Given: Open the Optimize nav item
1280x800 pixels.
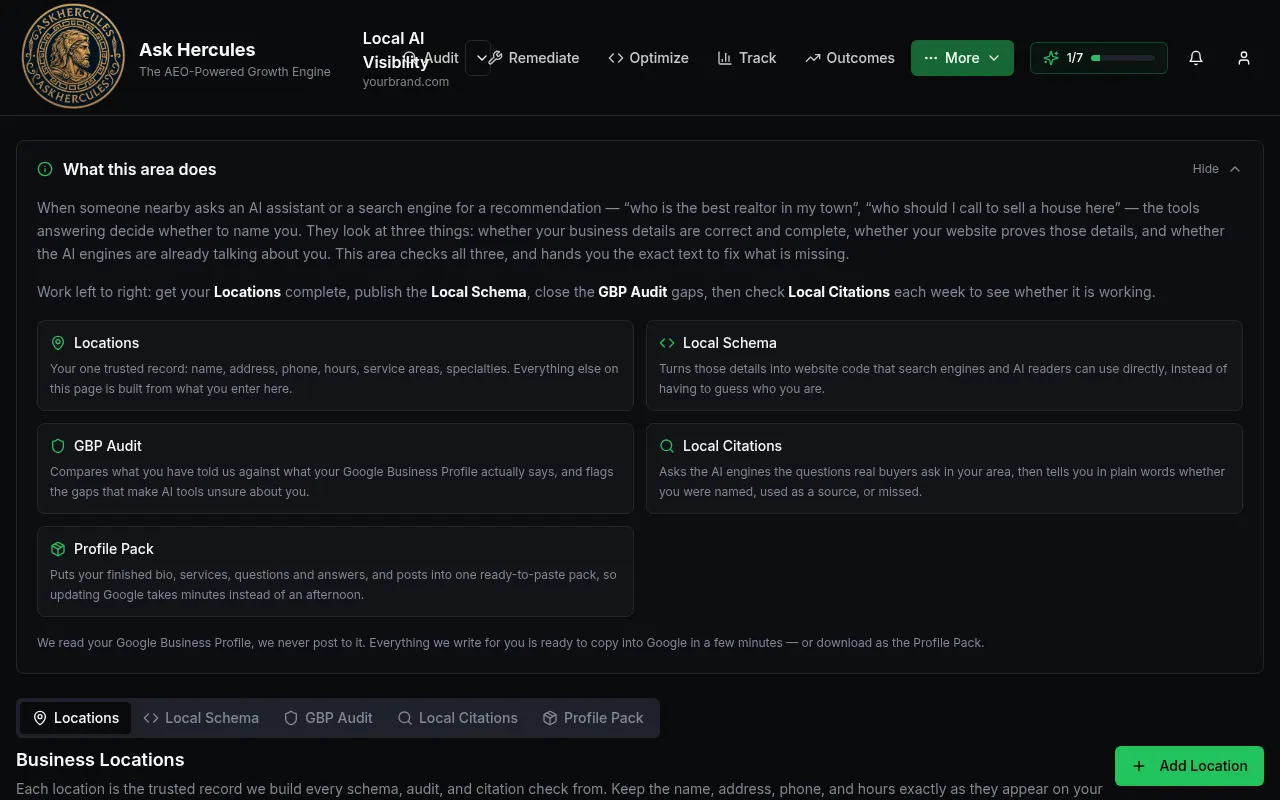Looking at the screenshot, I should click(648, 58).
